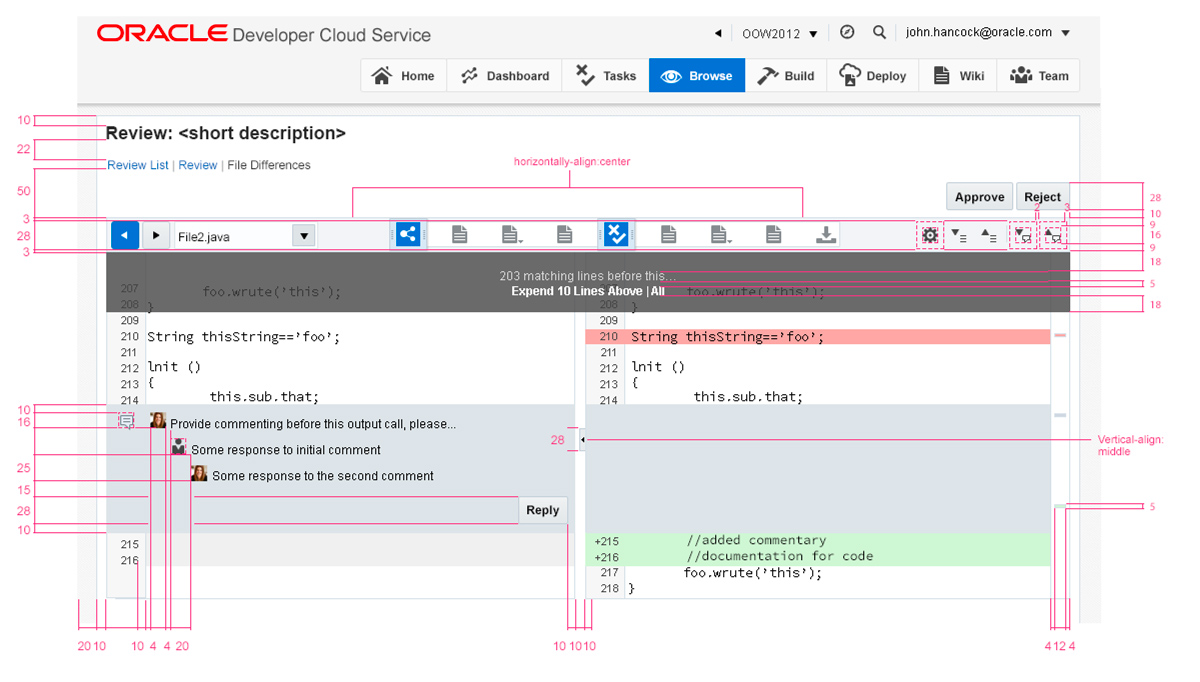Click the download icon in the diff toolbar

825,235
